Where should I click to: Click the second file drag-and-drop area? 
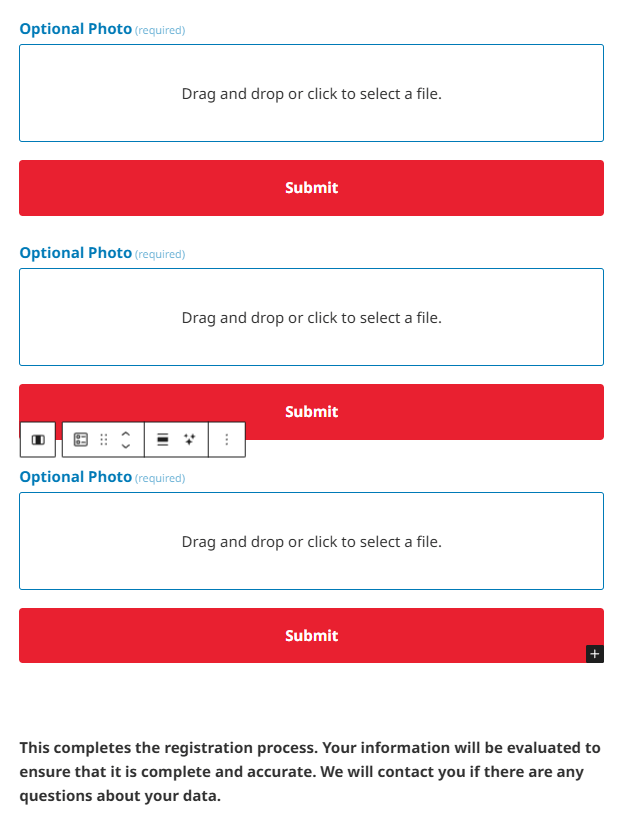311,317
